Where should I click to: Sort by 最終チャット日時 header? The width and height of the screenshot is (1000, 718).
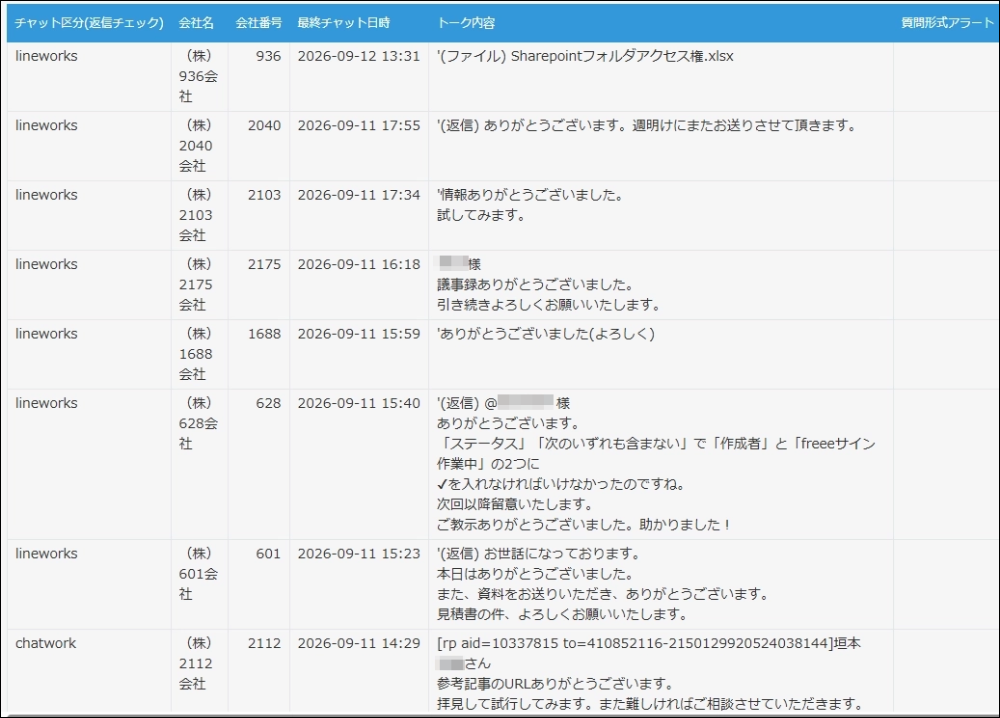(x=343, y=23)
